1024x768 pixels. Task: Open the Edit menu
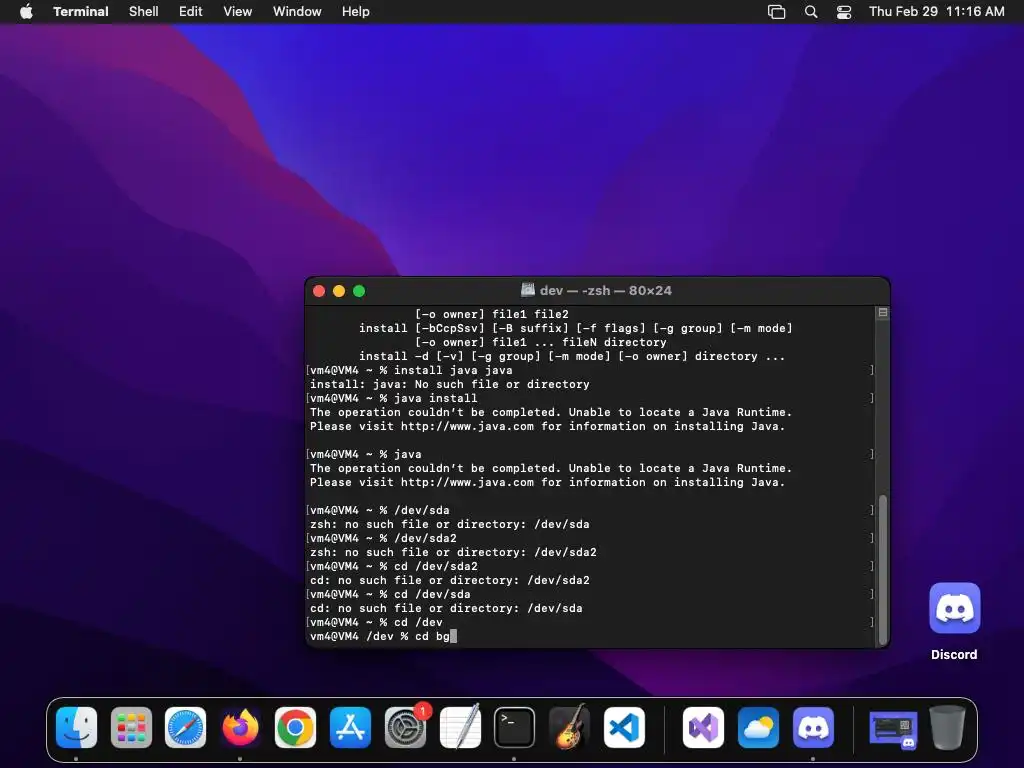point(191,11)
